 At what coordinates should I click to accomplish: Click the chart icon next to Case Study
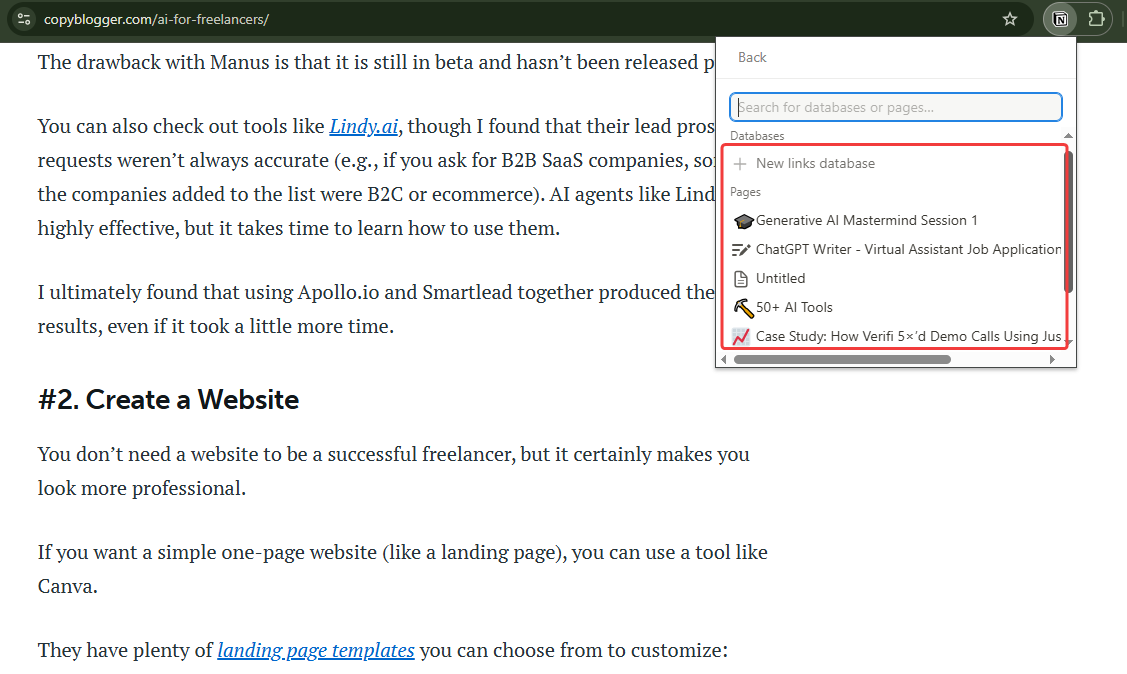point(741,337)
